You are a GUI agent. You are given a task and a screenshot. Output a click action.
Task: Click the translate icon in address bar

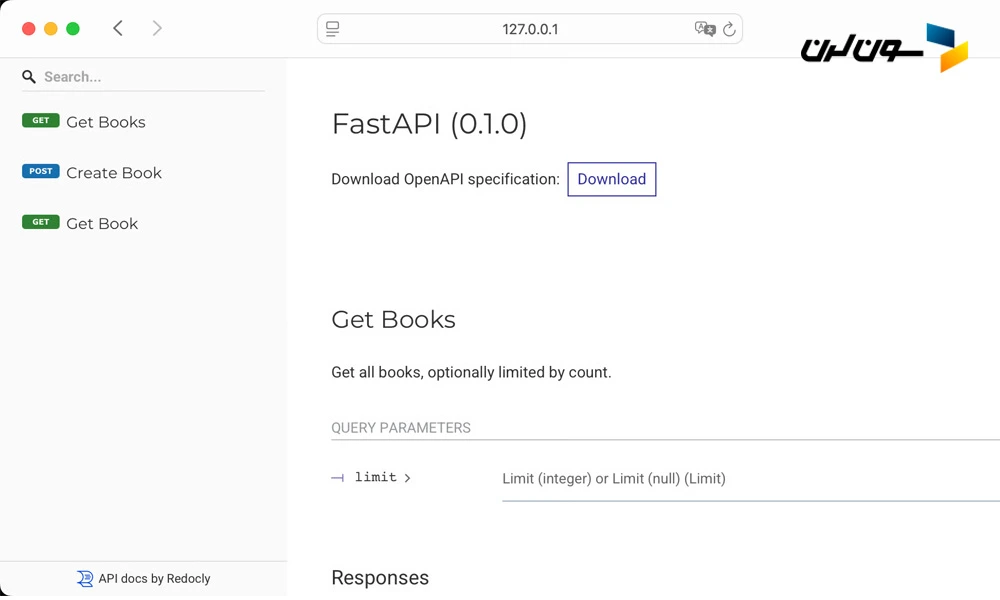[x=704, y=29]
